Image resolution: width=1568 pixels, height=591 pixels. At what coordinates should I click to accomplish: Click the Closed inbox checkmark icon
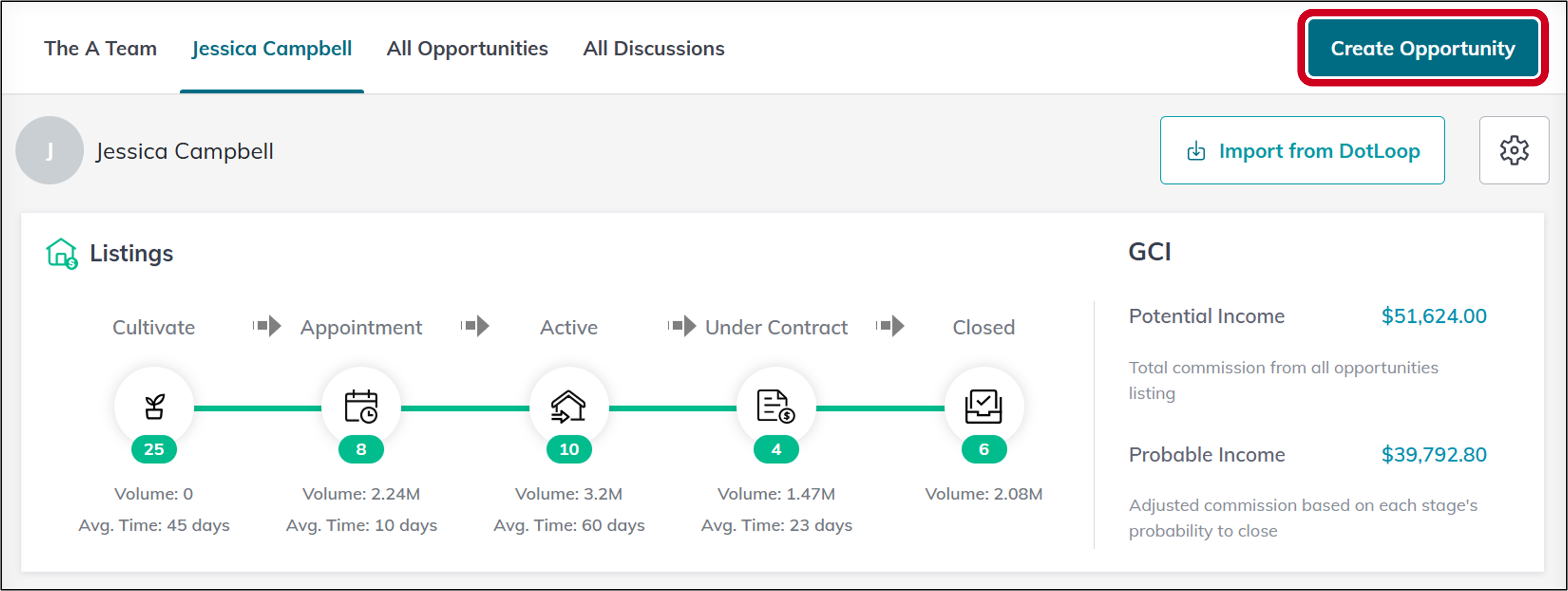[983, 406]
